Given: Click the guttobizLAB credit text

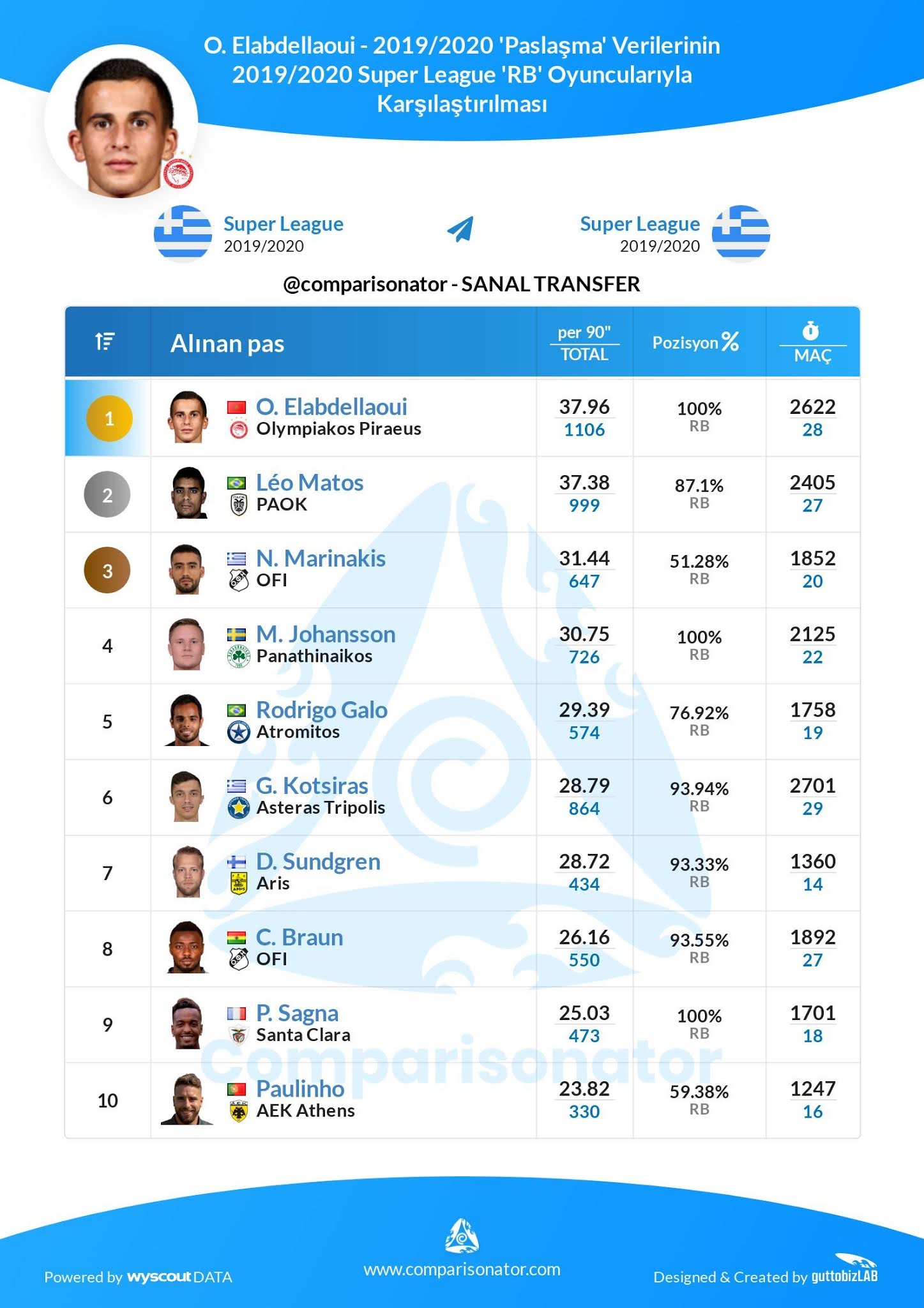Looking at the screenshot, I should (x=844, y=1277).
